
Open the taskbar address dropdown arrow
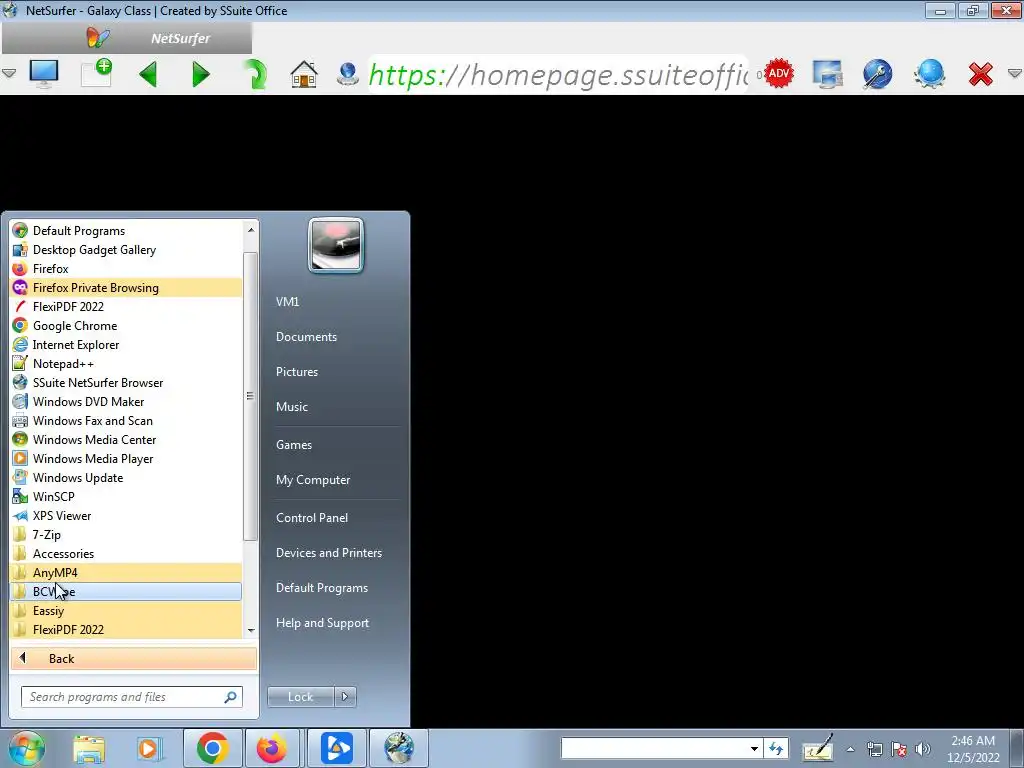(x=754, y=748)
